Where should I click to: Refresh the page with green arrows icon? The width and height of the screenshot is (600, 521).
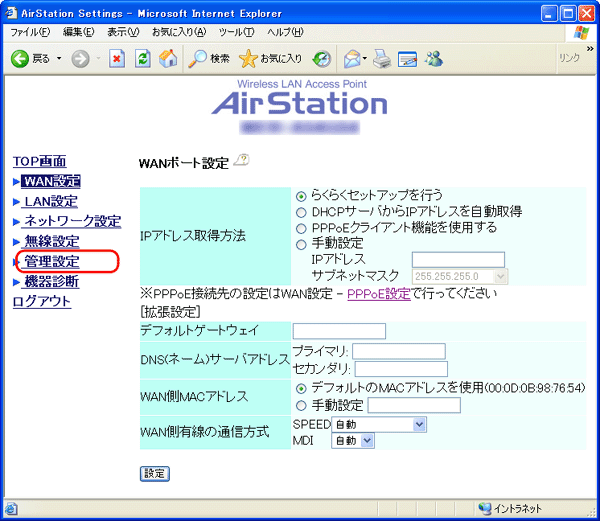pos(143,59)
